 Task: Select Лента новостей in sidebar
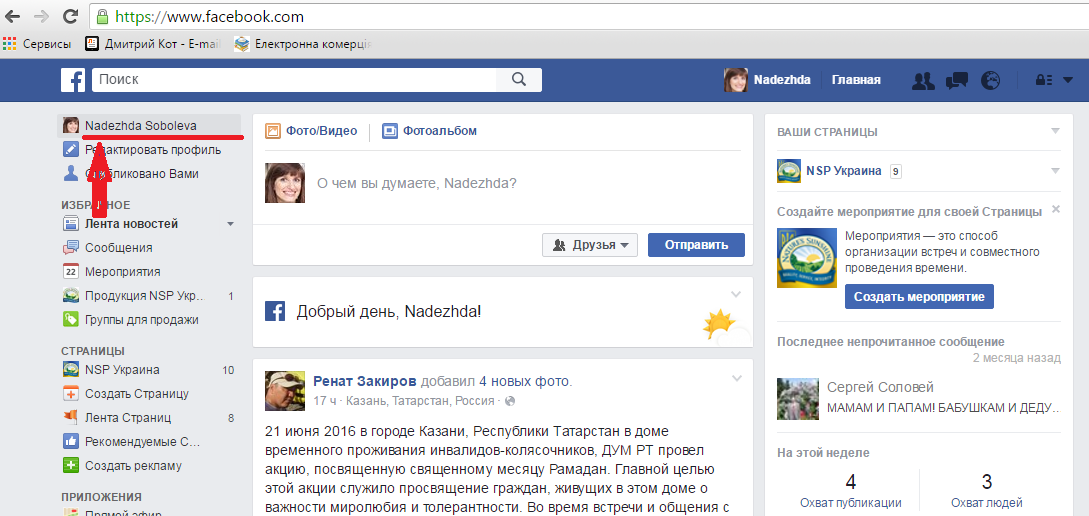coord(131,224)
